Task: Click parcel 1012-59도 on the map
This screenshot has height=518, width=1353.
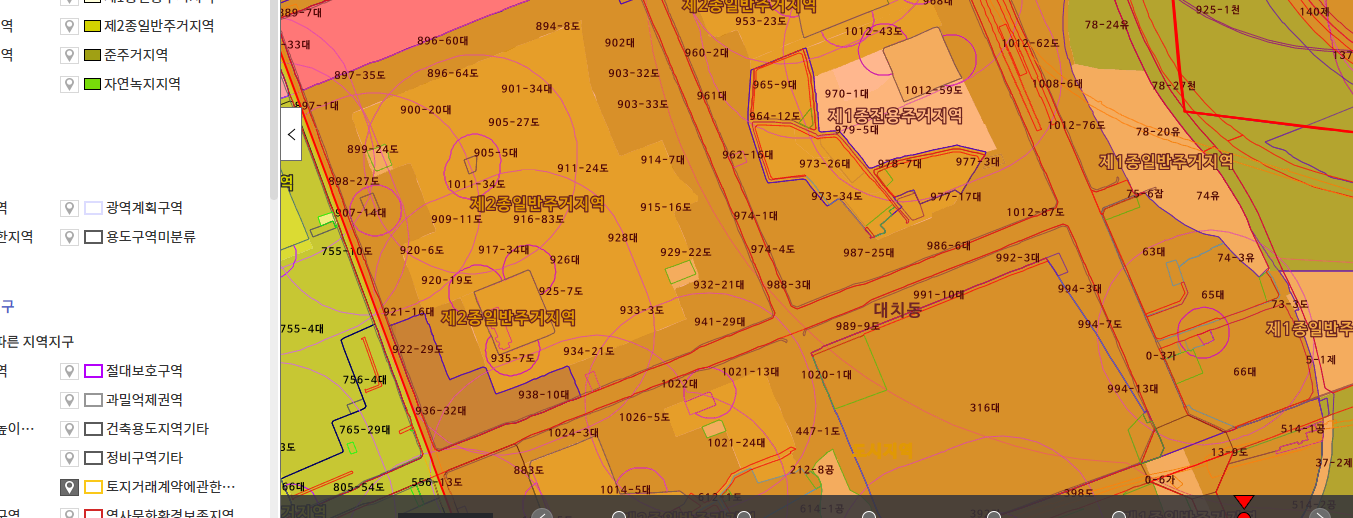Action: tap(933, 89)
